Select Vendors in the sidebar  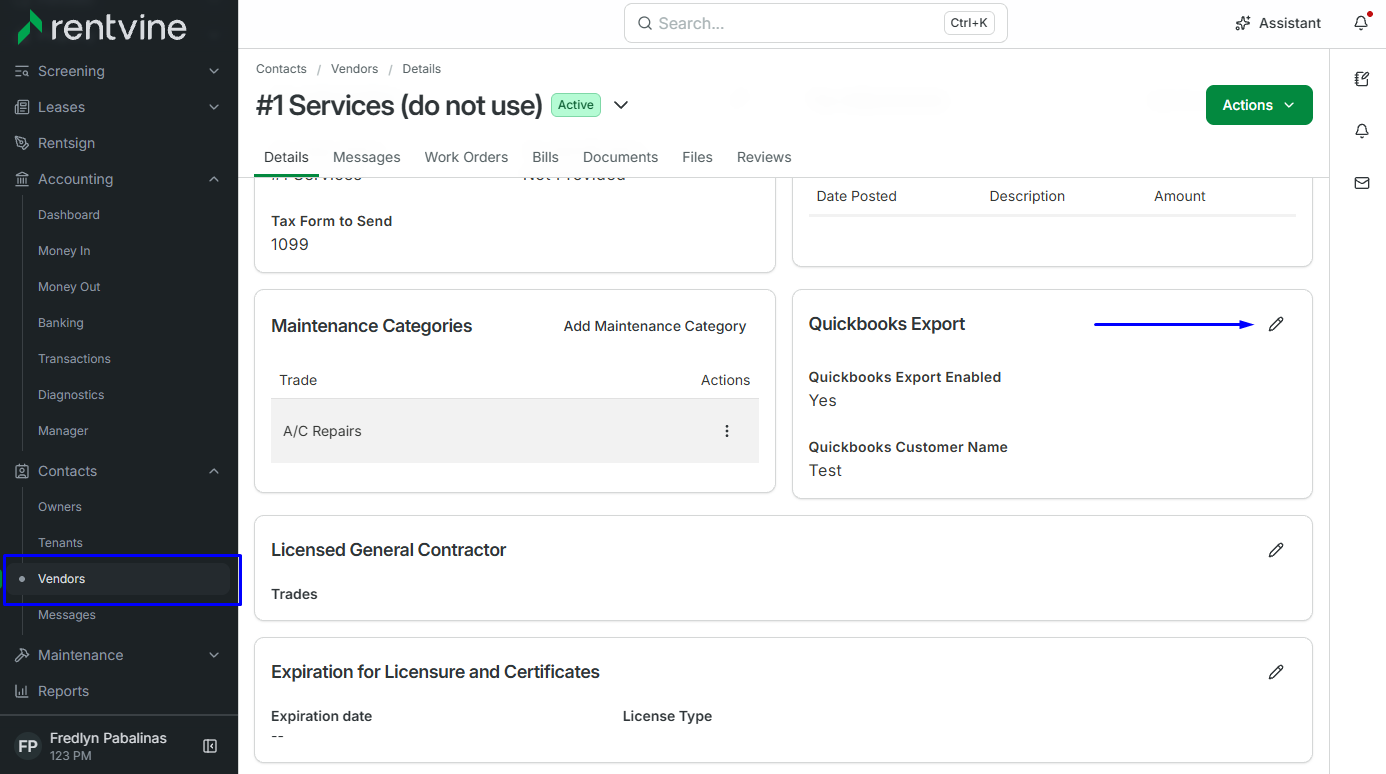(x=118, y=579)
